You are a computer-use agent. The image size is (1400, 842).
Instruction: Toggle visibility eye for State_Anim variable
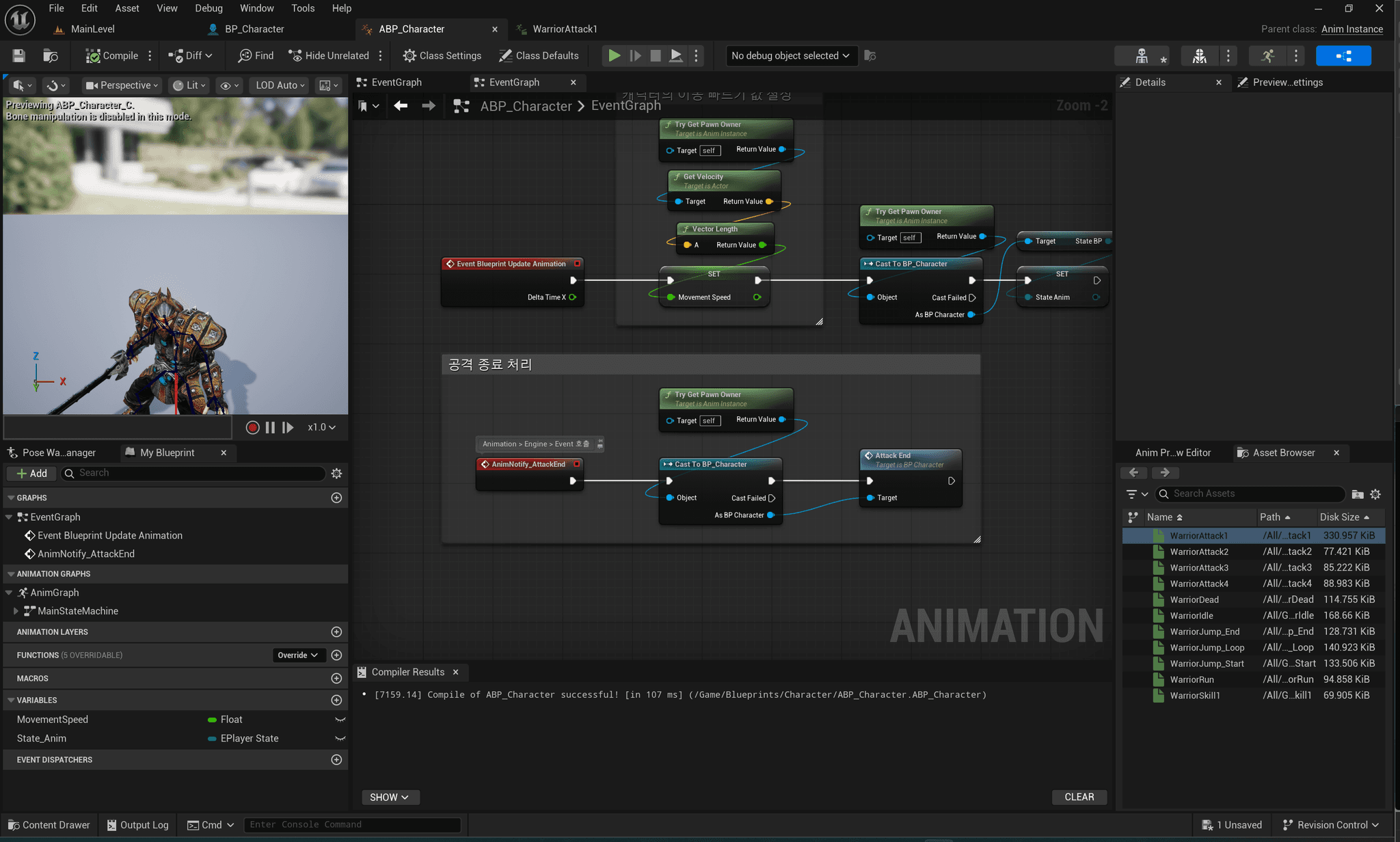pyautogui.click(x=340, y=739)
